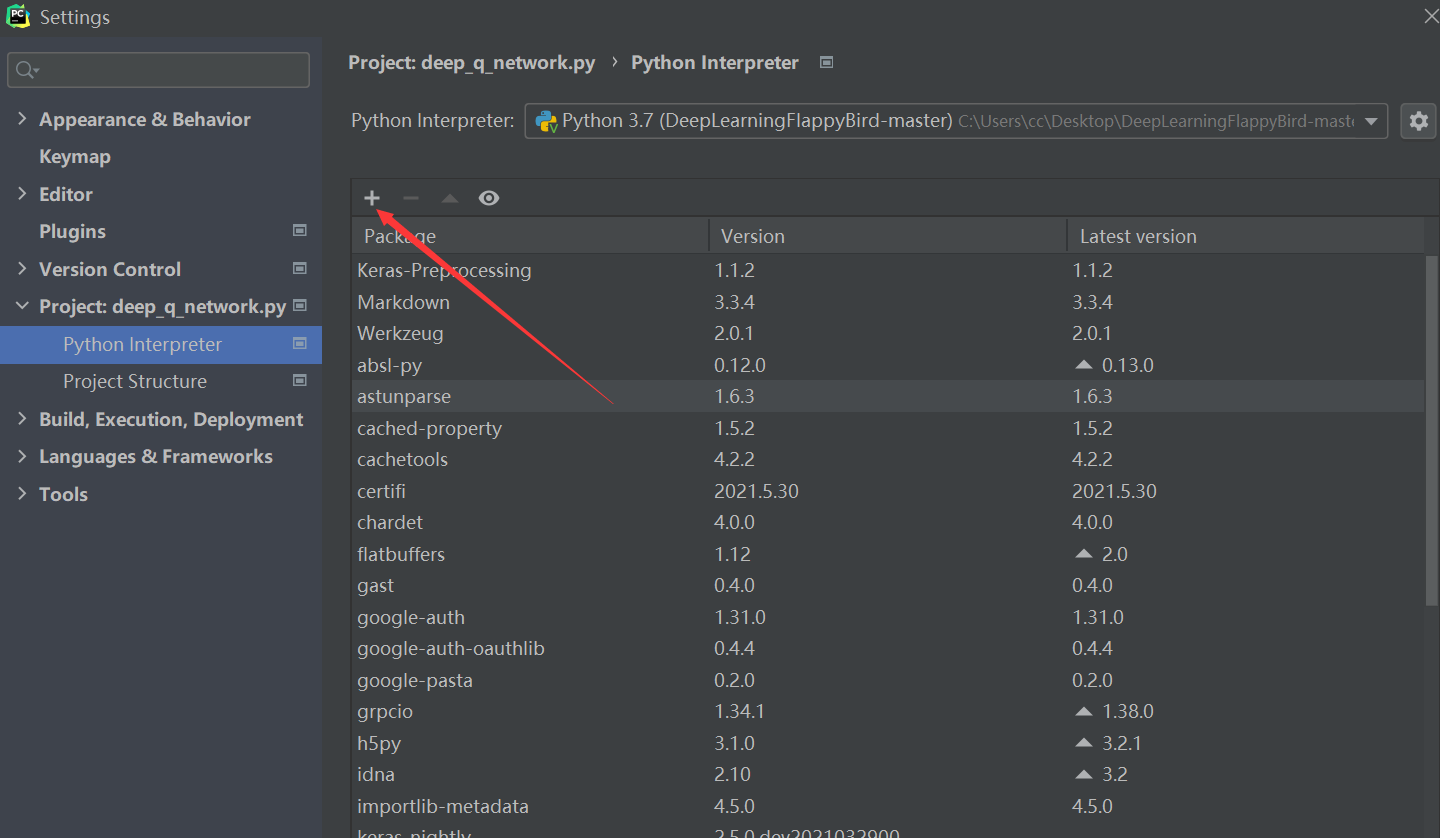Select the importlib-metadata package row
The height and width of the screenshot is (838, 1440).
coord(888,806)
